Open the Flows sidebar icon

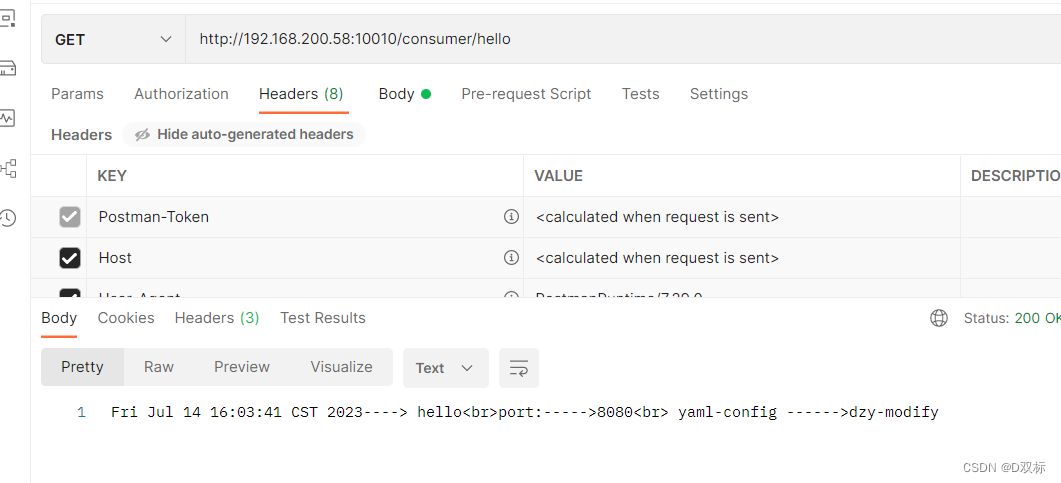point(8,168)
